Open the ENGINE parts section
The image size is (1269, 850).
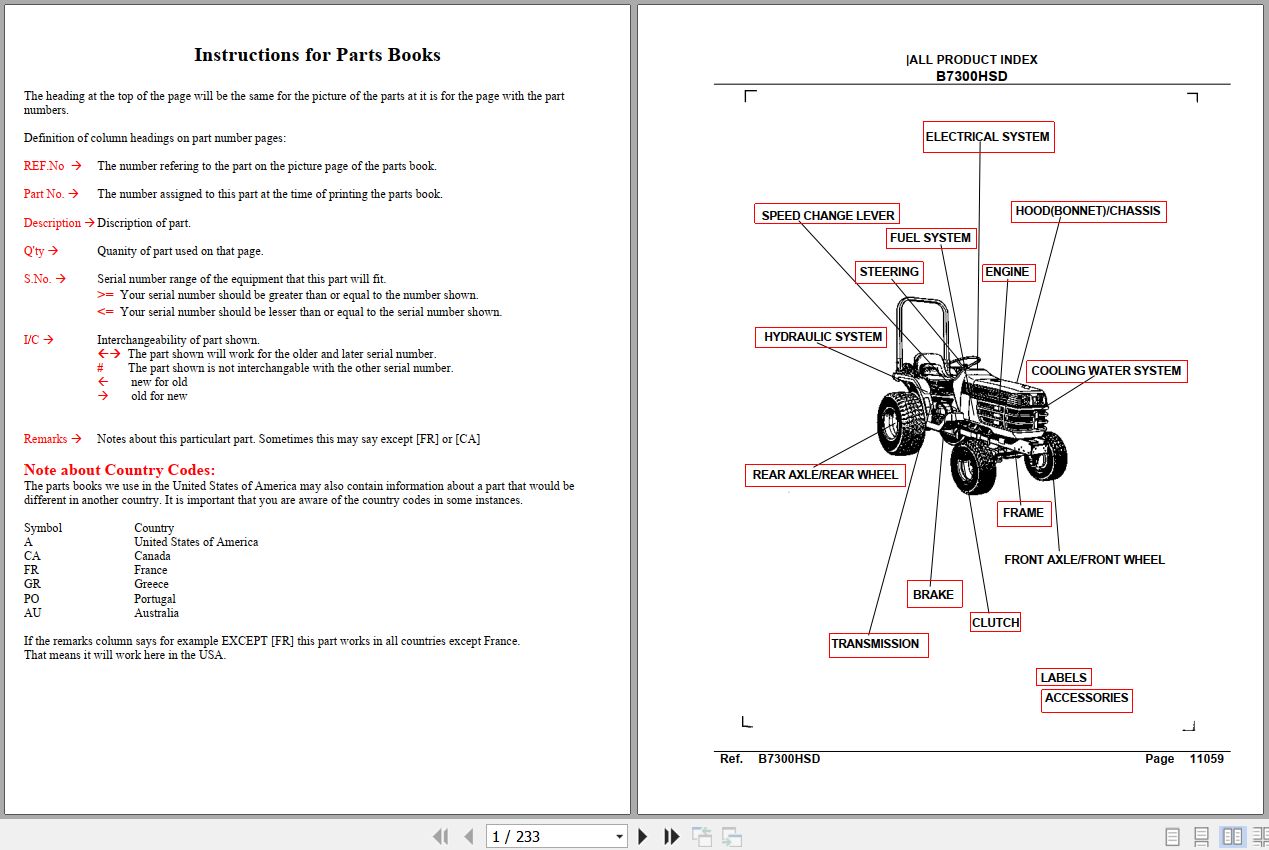click(x=1007, y=272)
